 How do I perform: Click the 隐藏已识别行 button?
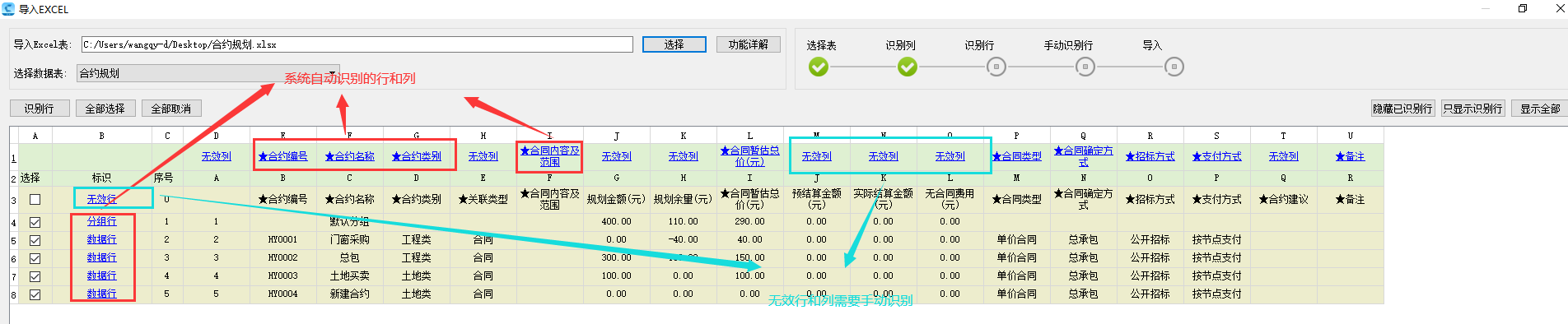pyautogui.click(x=1402, y=109)
